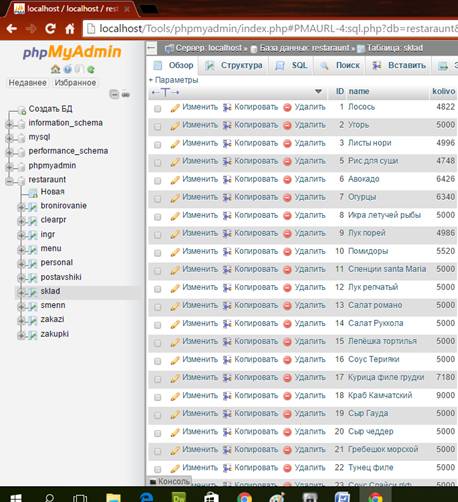
Task: Expand the mysql database tree node
Action: (9, 137)
